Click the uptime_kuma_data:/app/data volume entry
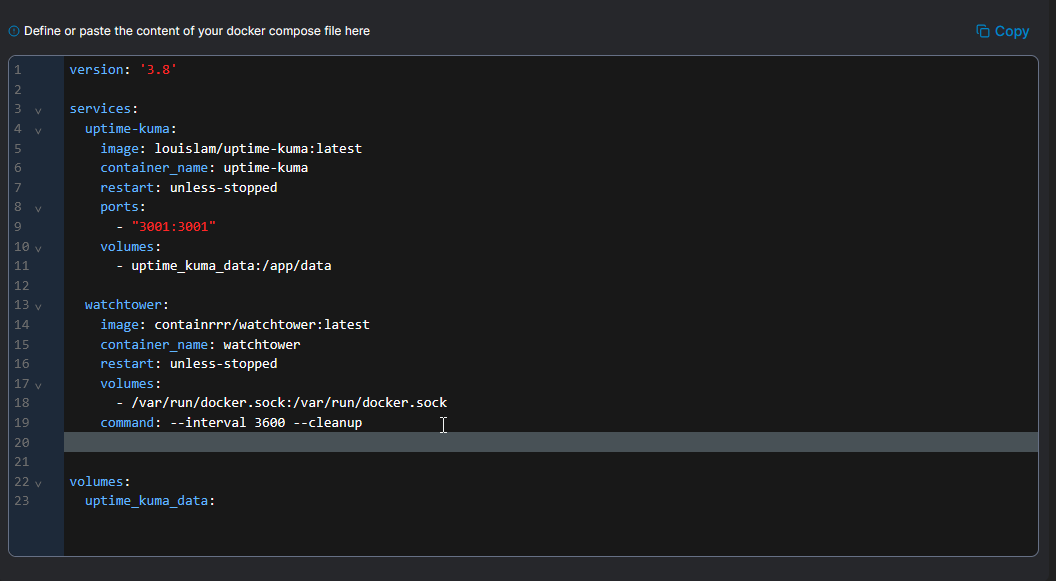This screenshot has width=1056, height=581. point(231,266)
